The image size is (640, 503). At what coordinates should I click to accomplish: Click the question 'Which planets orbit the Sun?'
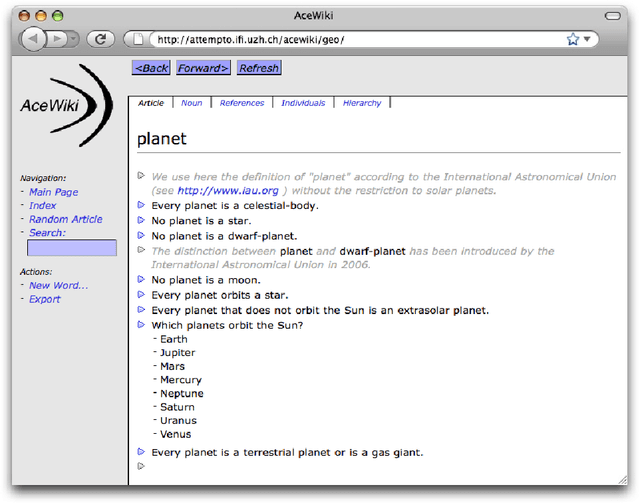[227, 325]
